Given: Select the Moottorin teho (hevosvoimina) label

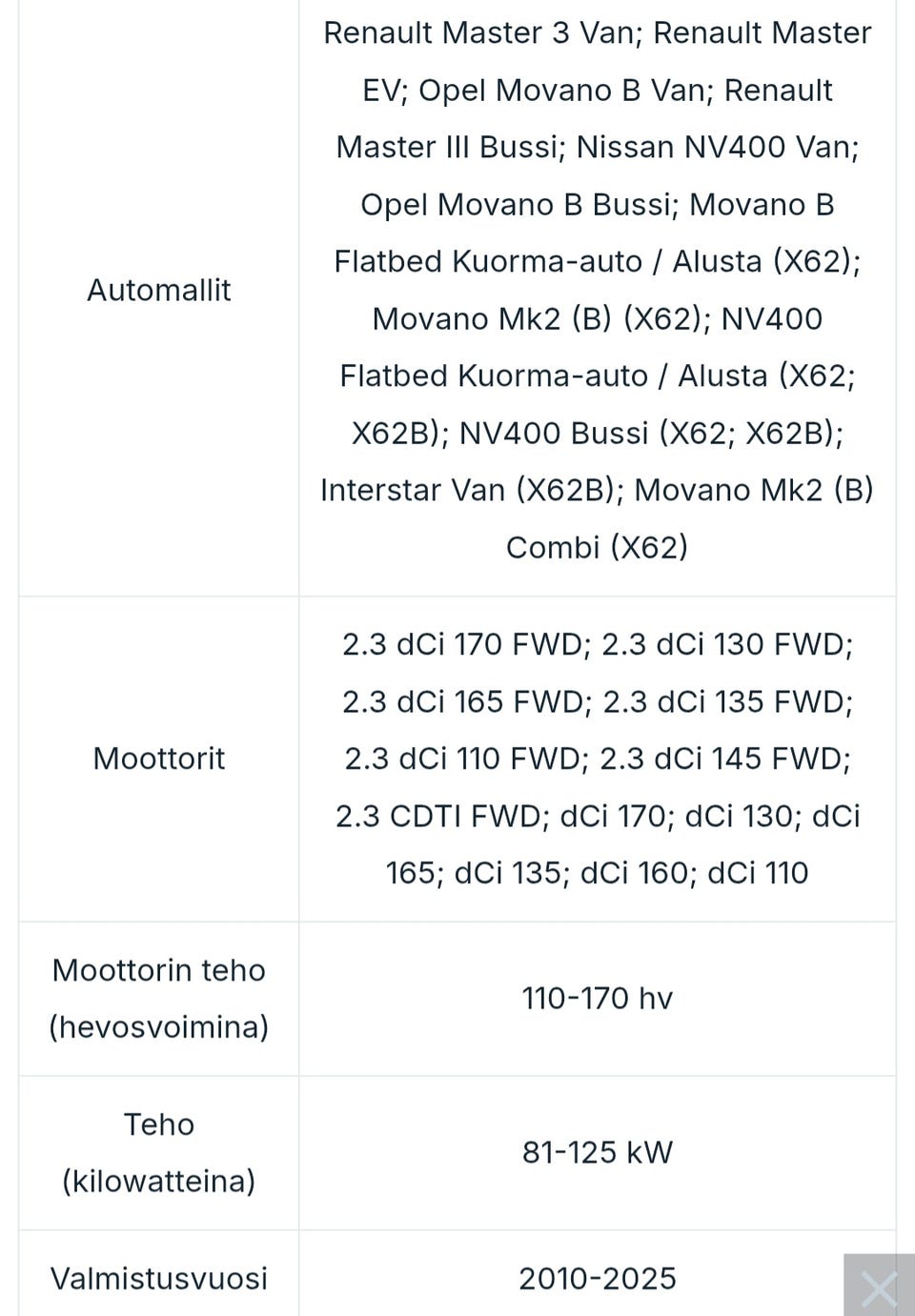Looking at the screenshot, I should point(158,999).
